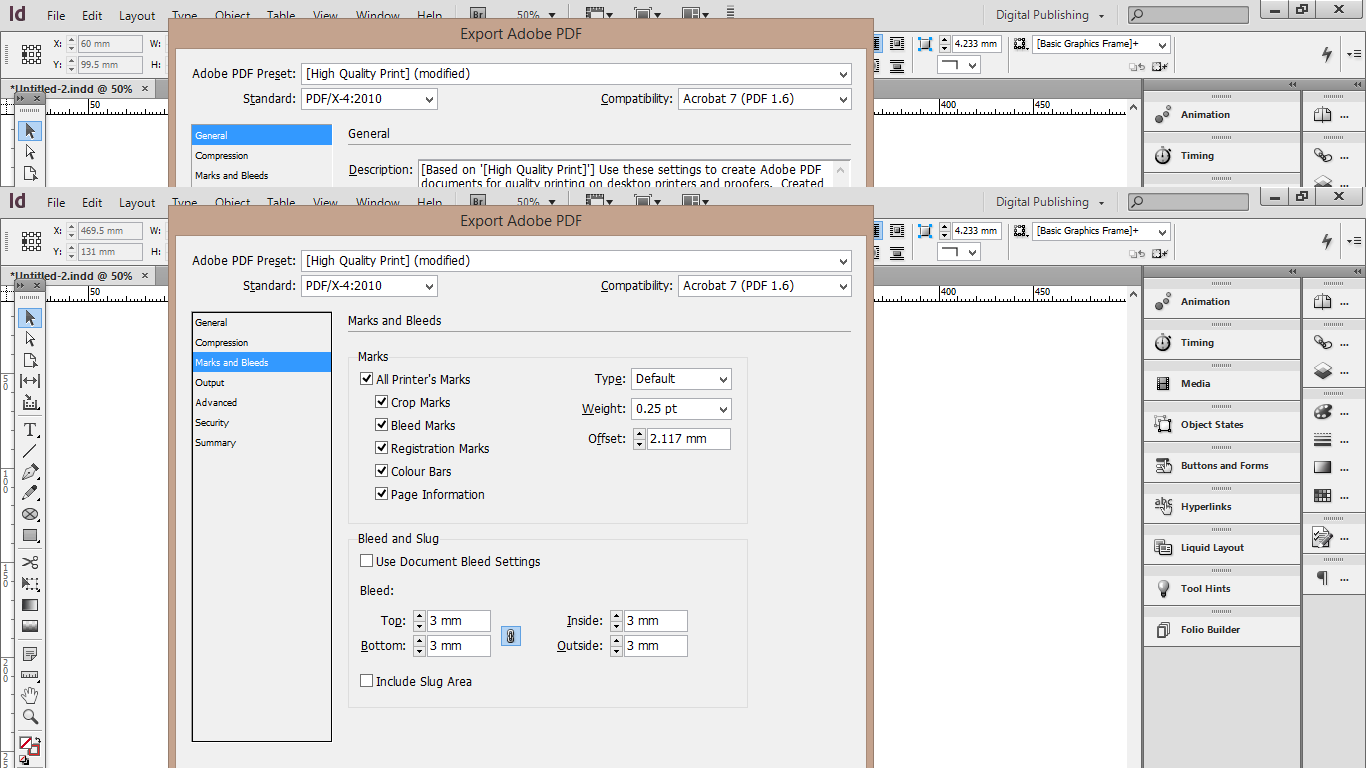Select the Rectangle Frame tool
Screen dimensions: 1366x768
[x=30, y=514]
